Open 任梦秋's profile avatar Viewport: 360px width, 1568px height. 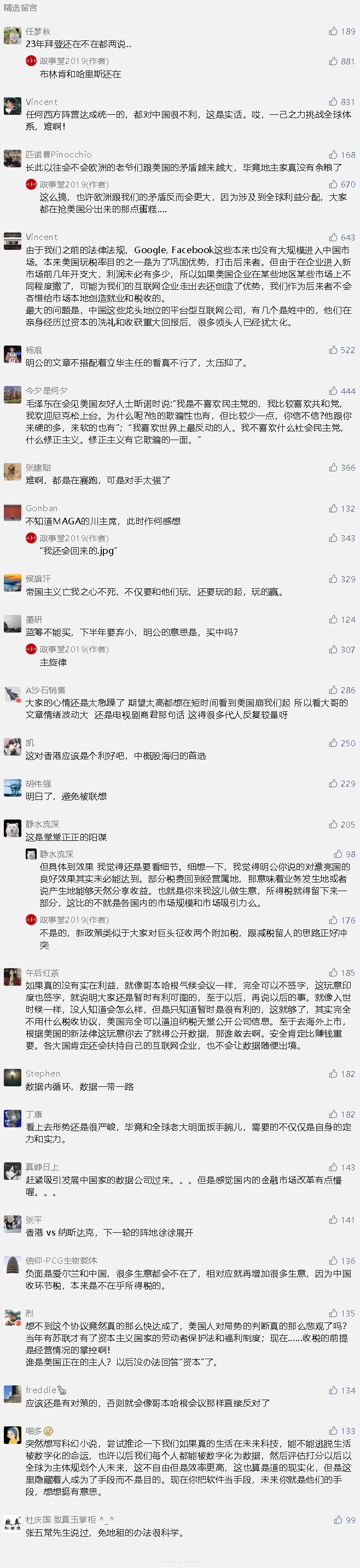[12, 36]
